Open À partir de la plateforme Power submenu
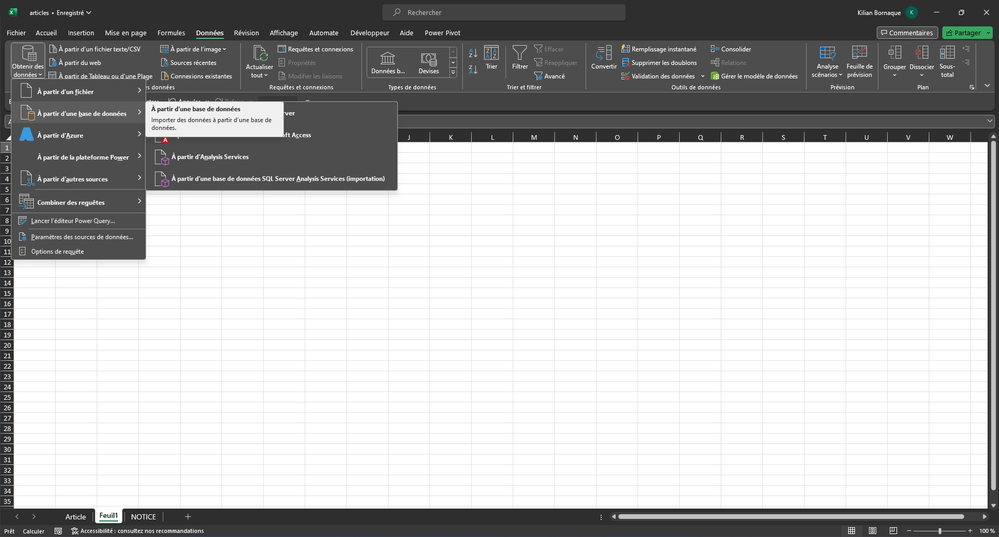Screen dimensions: 999x537 (x=80, y=157)
